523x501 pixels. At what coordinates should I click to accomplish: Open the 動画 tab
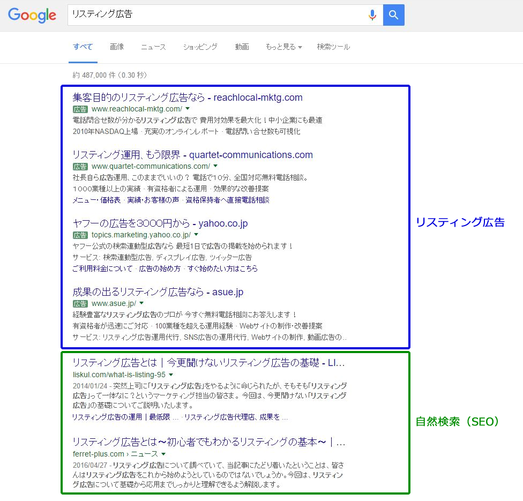click(242, 47)
